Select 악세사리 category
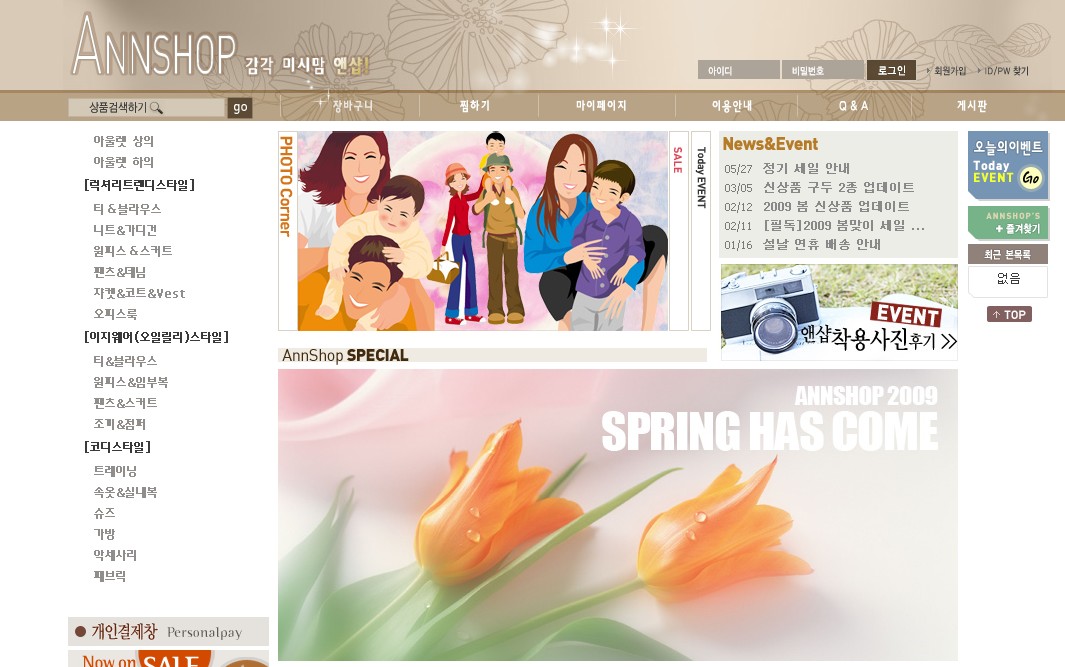 [115, 555]
